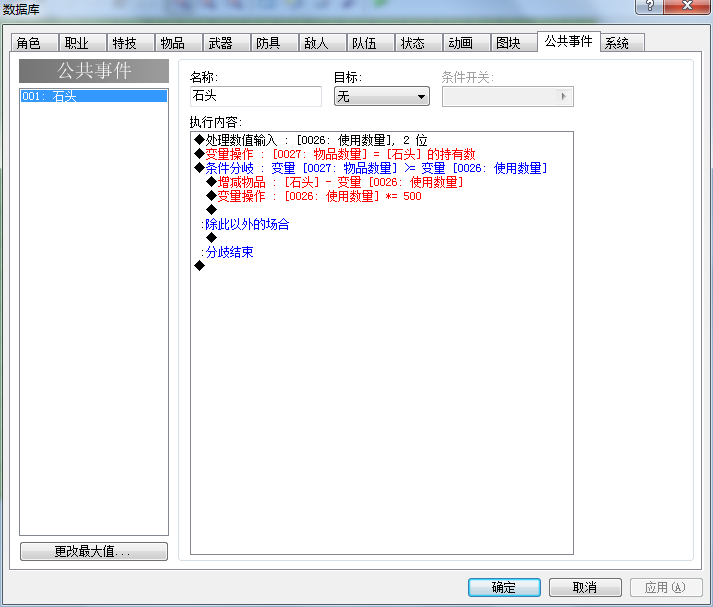713x607 pixels.
Task: Close the 数据库 window
Action: coord(687,6)
